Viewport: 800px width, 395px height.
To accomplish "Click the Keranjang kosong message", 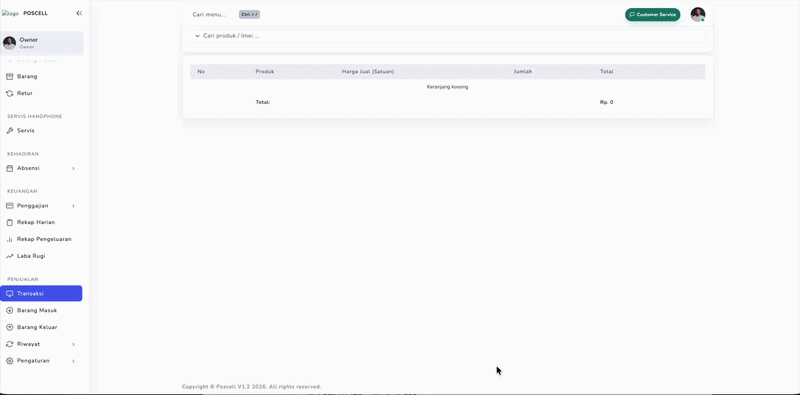I will 447,87.
